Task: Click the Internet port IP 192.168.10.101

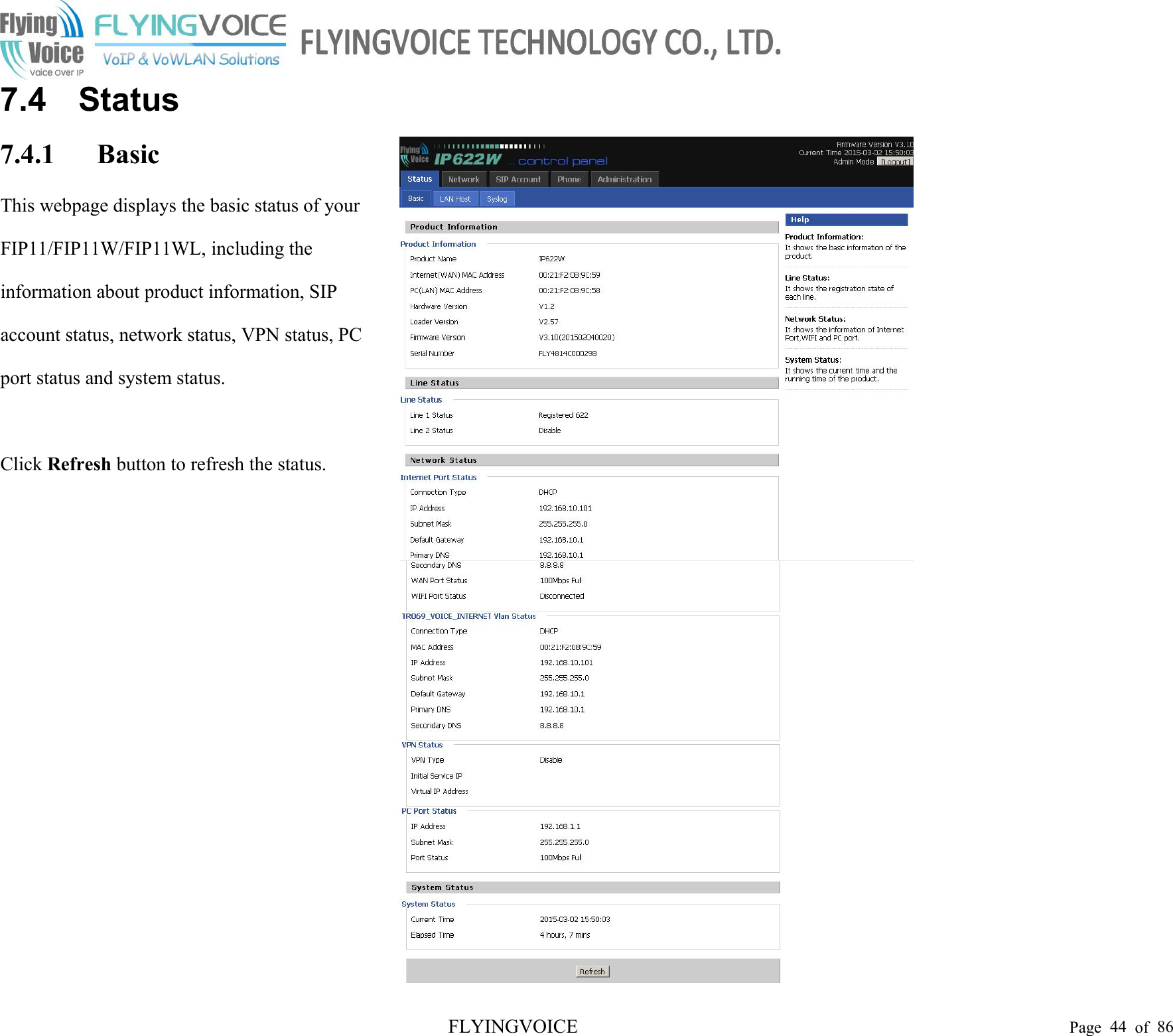Action: (x=565, y=508)
